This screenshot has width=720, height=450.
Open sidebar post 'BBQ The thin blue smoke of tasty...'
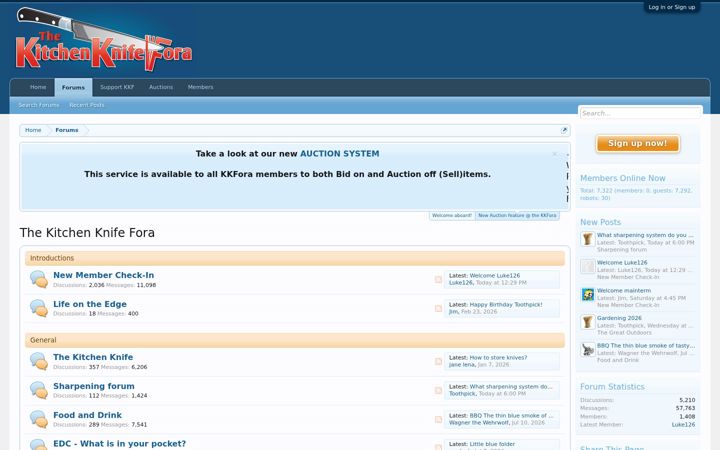pos(646,346)
